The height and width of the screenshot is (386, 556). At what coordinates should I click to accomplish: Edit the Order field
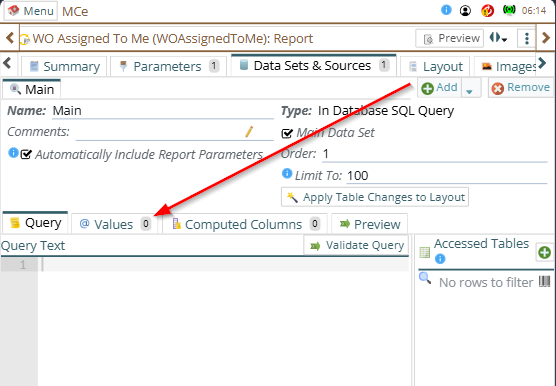point(434,154)
